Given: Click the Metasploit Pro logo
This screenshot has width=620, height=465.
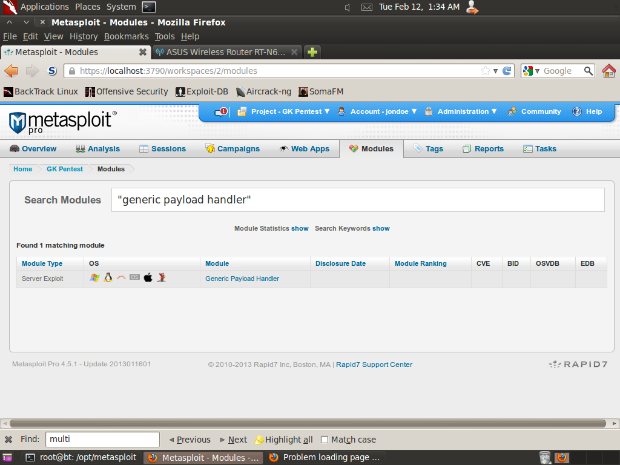Looking at the screenshot, I should click(62, 122).
